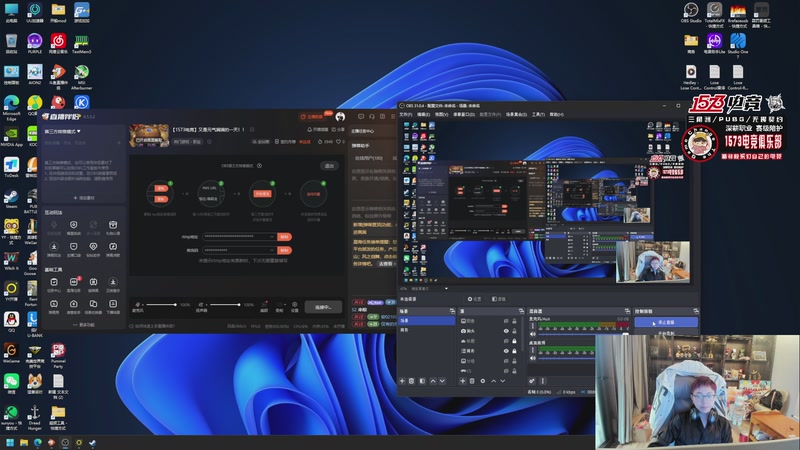800x450 pixels.
Task: Copy the stream key with orange button
Action: [285, 250]
